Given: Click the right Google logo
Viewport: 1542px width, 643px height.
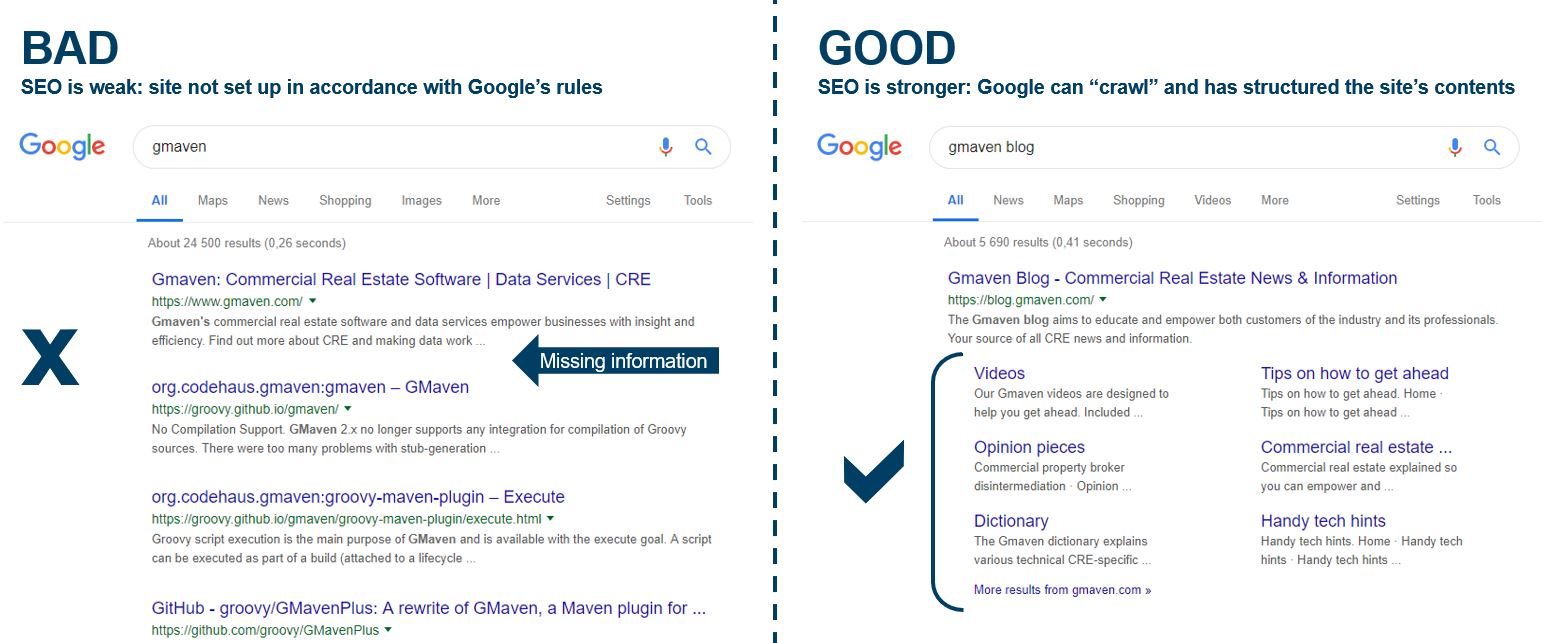Looking at the screenshot, I should pos(859,146).
